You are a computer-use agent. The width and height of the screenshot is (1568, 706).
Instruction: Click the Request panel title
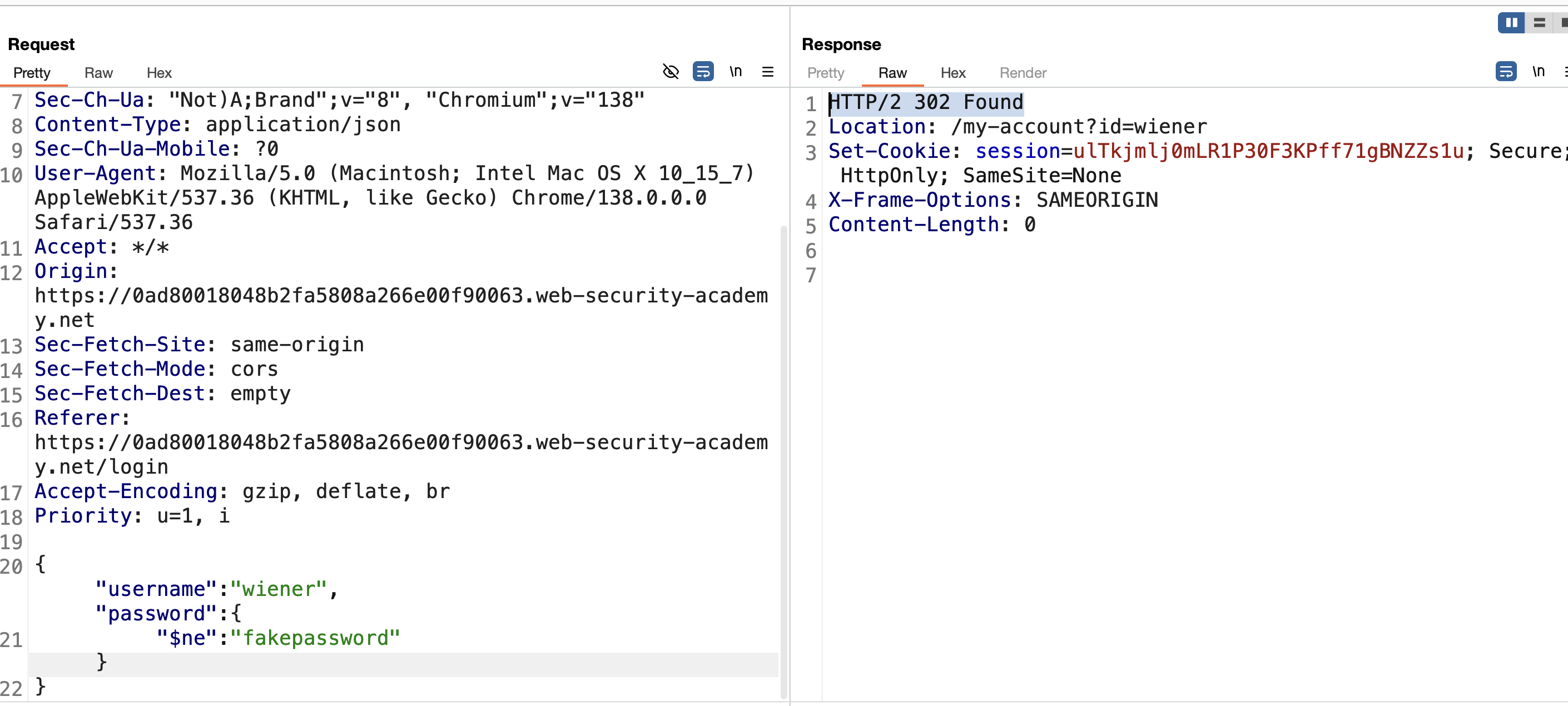pos(41,44)
